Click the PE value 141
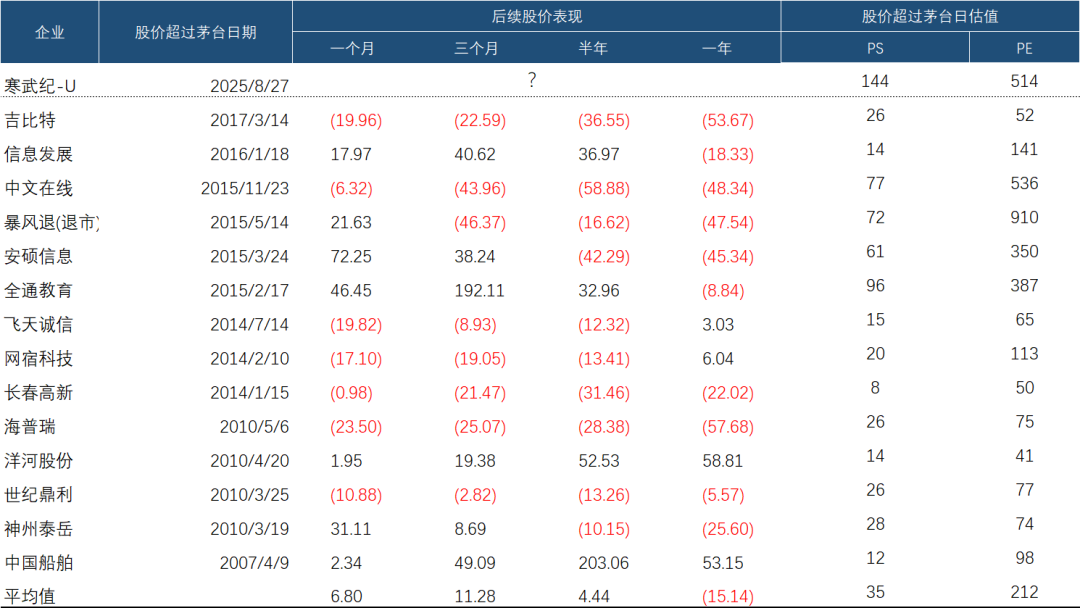 point(1024,149)
